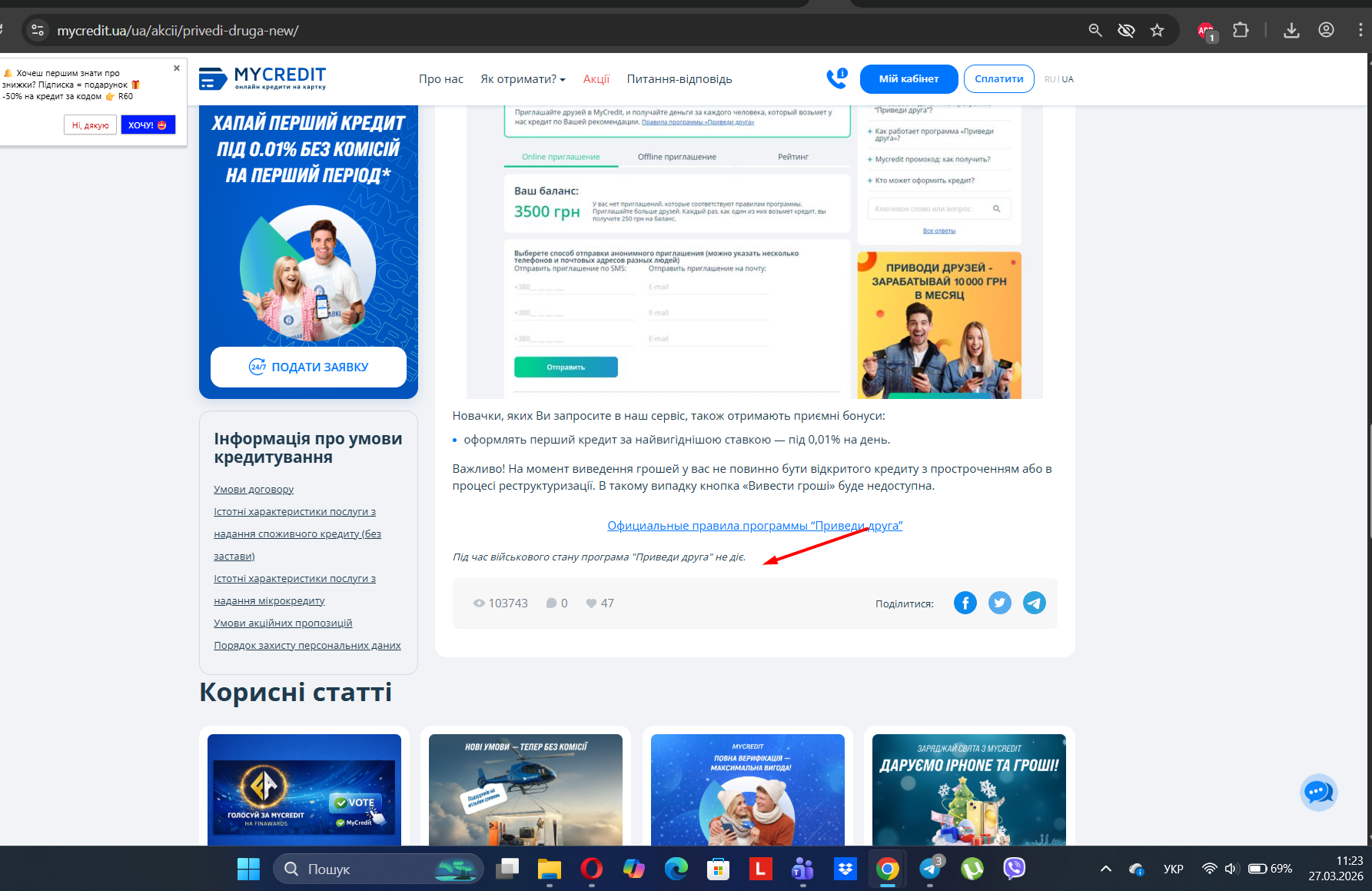
Task: Open File Explorer from the taskbar
Action: (x=550, y=869)
